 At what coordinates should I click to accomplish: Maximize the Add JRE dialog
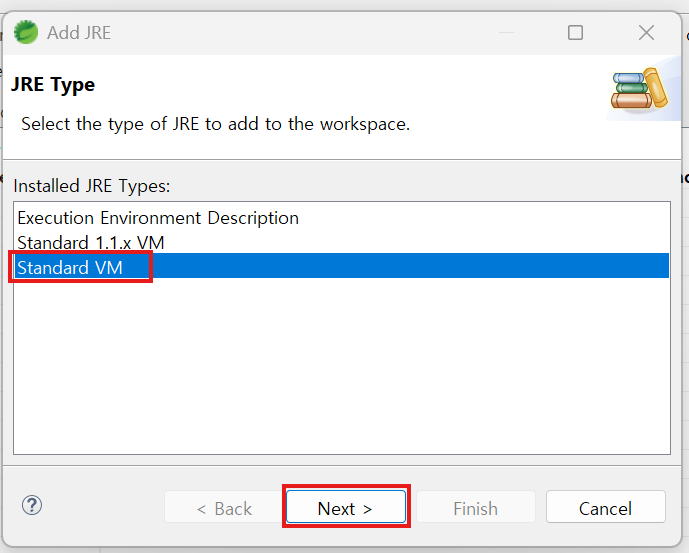[x=575, y=33]
